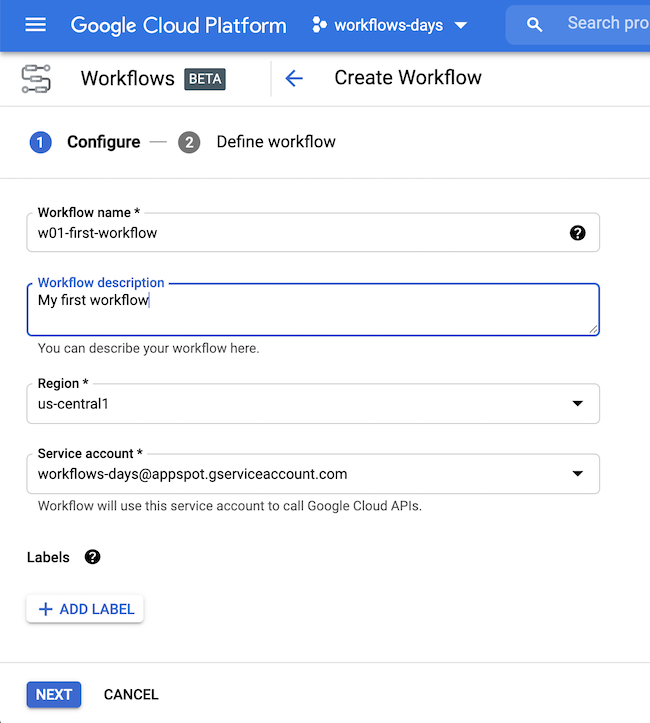Click the workflows-days project hexagon icon
The image size is (650, 723).
(x=319, y=24)
